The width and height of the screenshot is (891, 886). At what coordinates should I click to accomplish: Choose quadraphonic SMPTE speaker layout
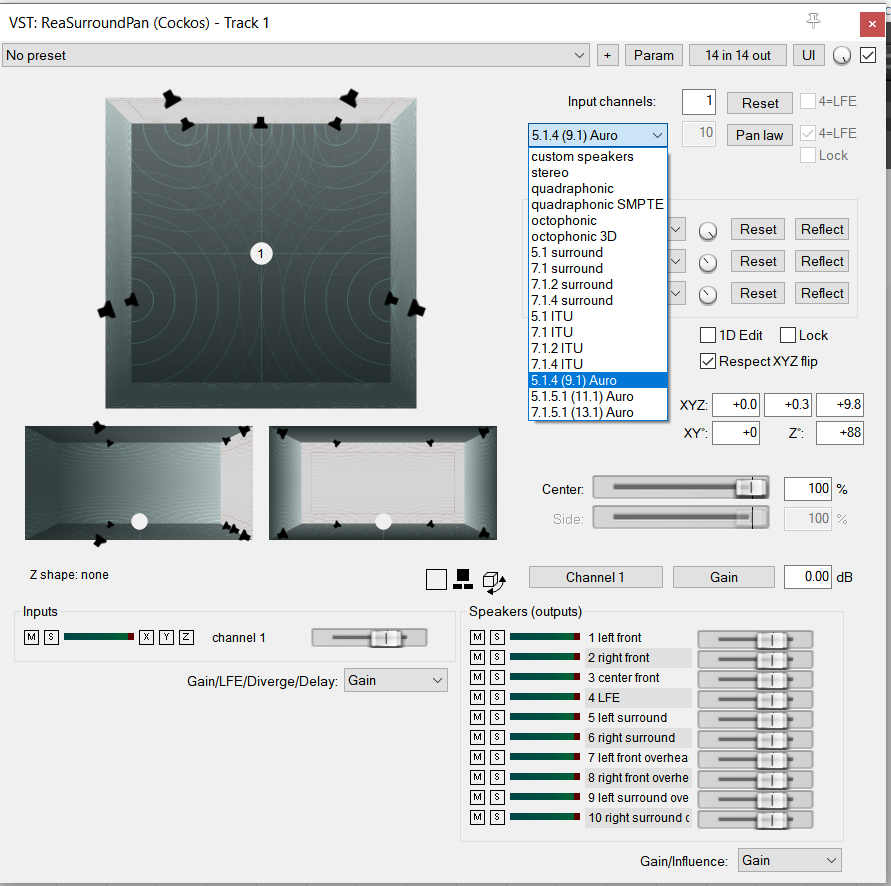[x=597, y=204]
